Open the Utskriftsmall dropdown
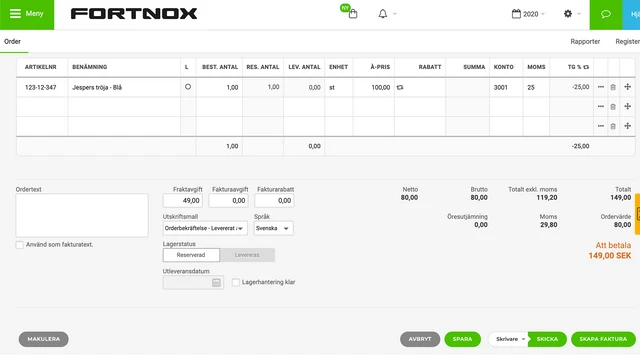640x360 pixels. tap(205, 228)
